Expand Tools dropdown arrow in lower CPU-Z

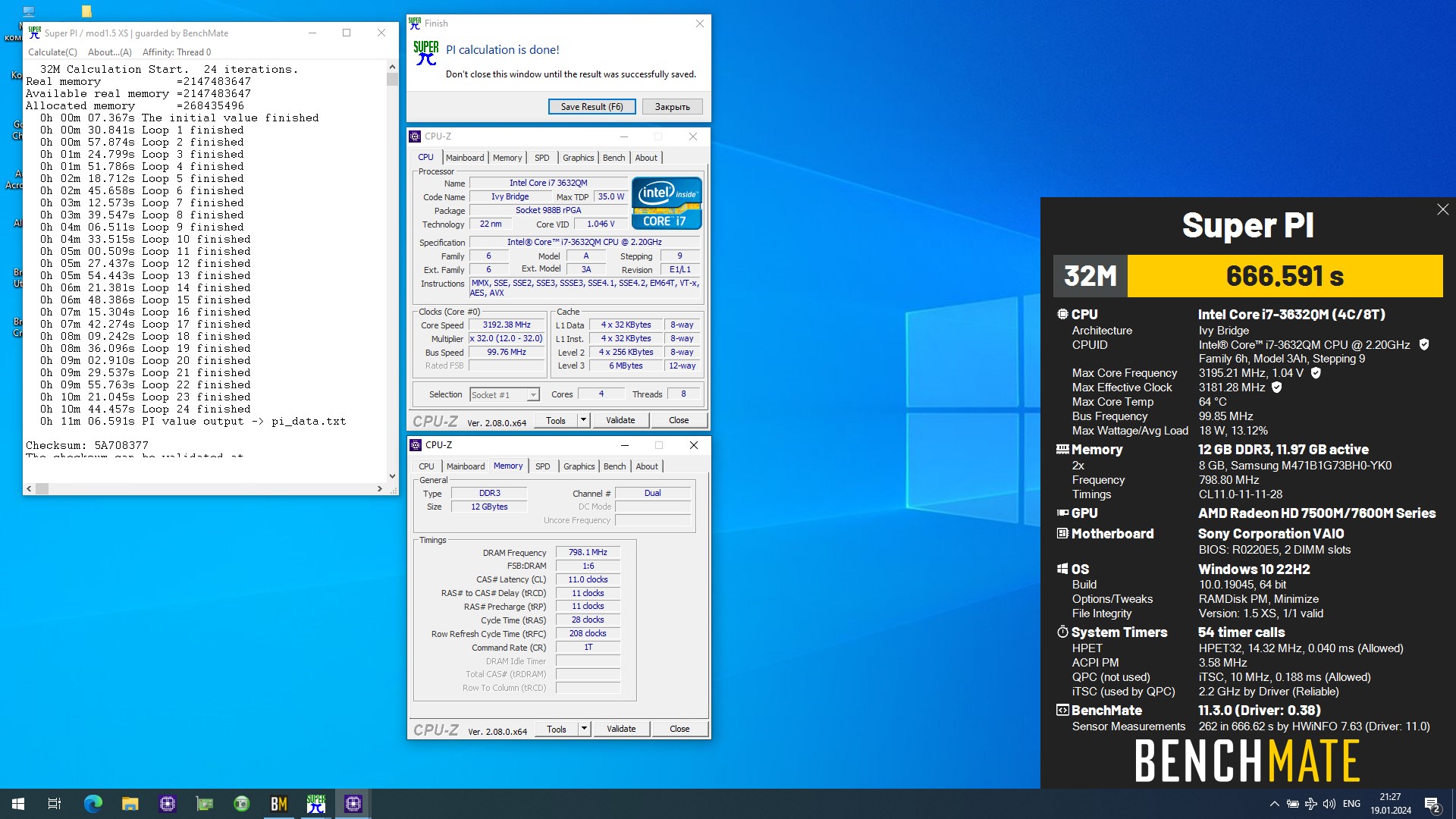click(584, 729)
